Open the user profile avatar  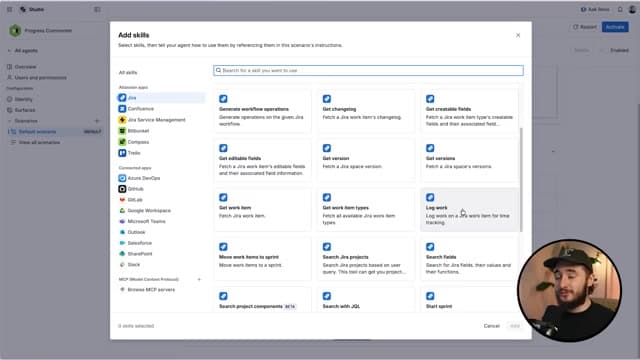tap(632, 9)
